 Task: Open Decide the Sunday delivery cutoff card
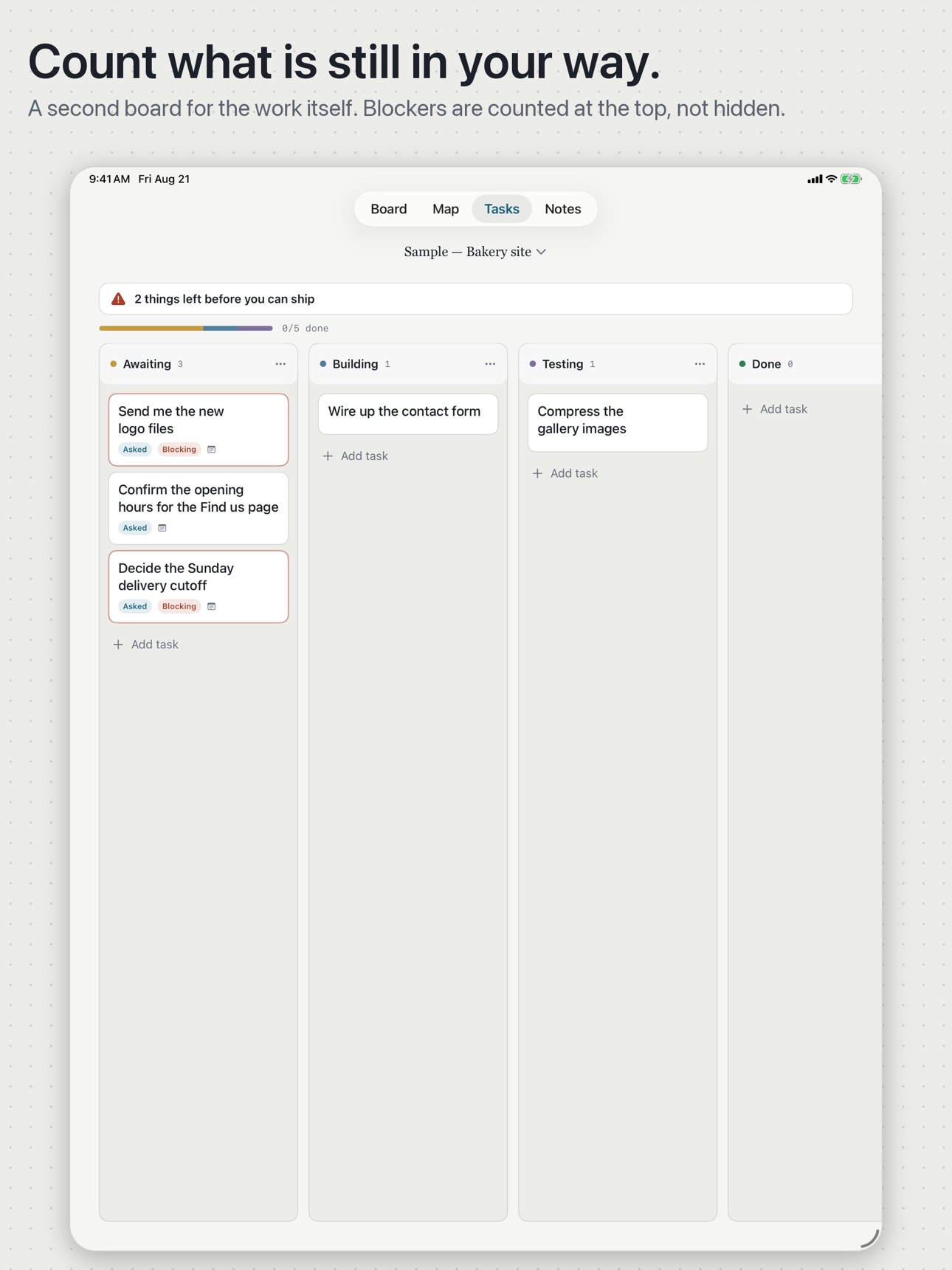[199, 586]
